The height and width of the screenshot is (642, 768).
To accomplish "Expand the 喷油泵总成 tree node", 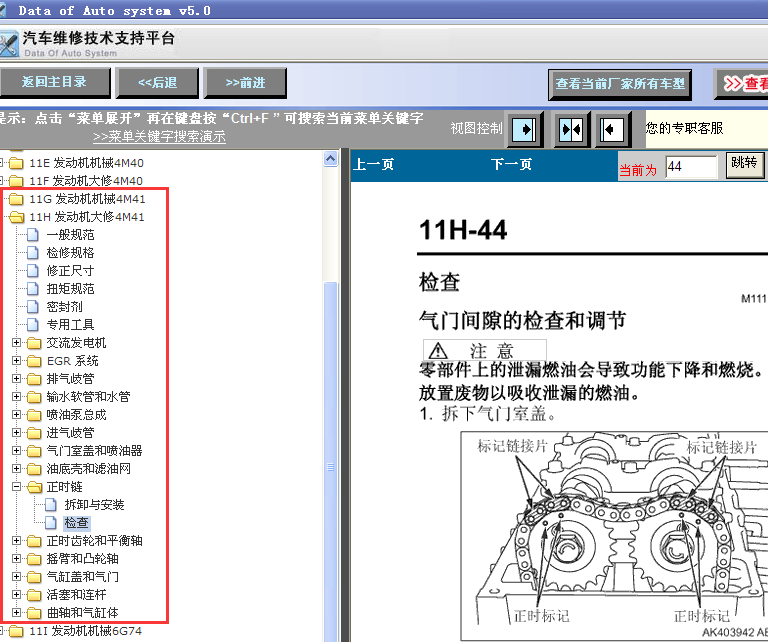I will click(16, 415).
